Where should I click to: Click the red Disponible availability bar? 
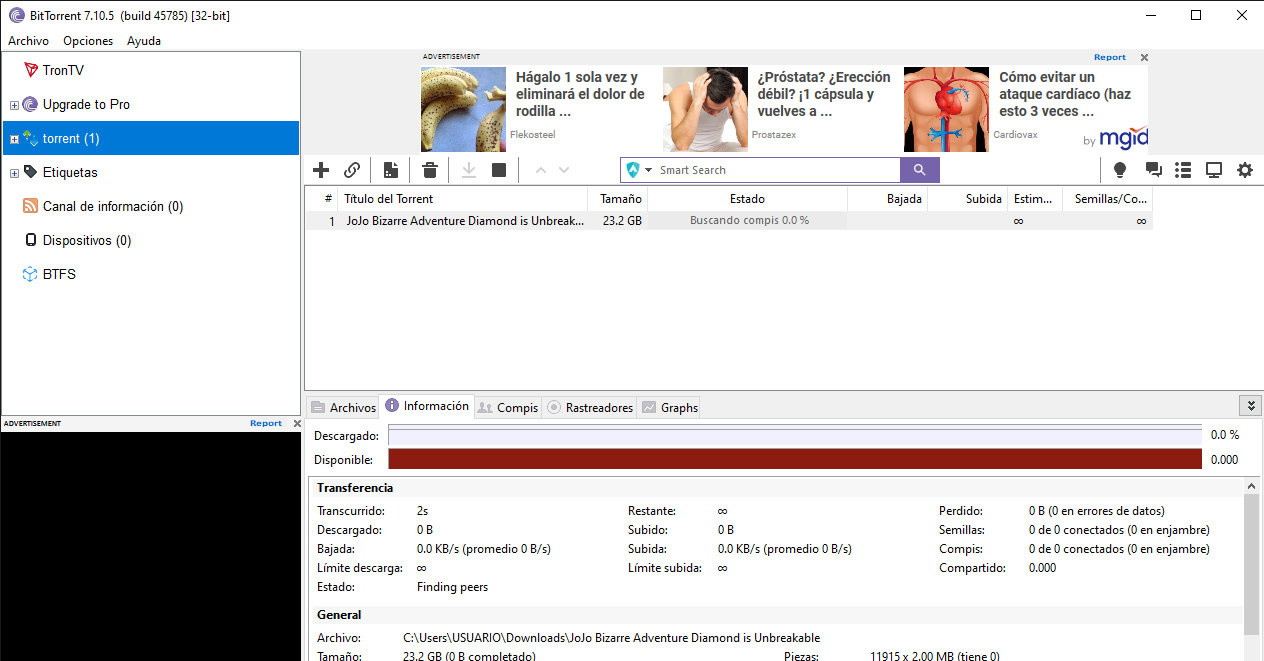tap(795, 459)
